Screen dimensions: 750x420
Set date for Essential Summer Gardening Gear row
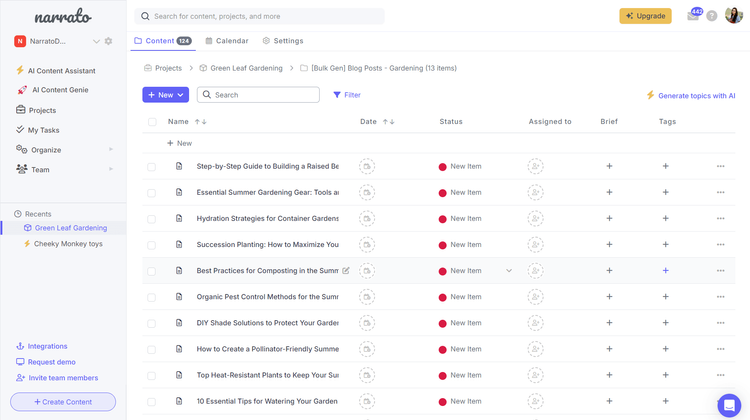(367, 192)
